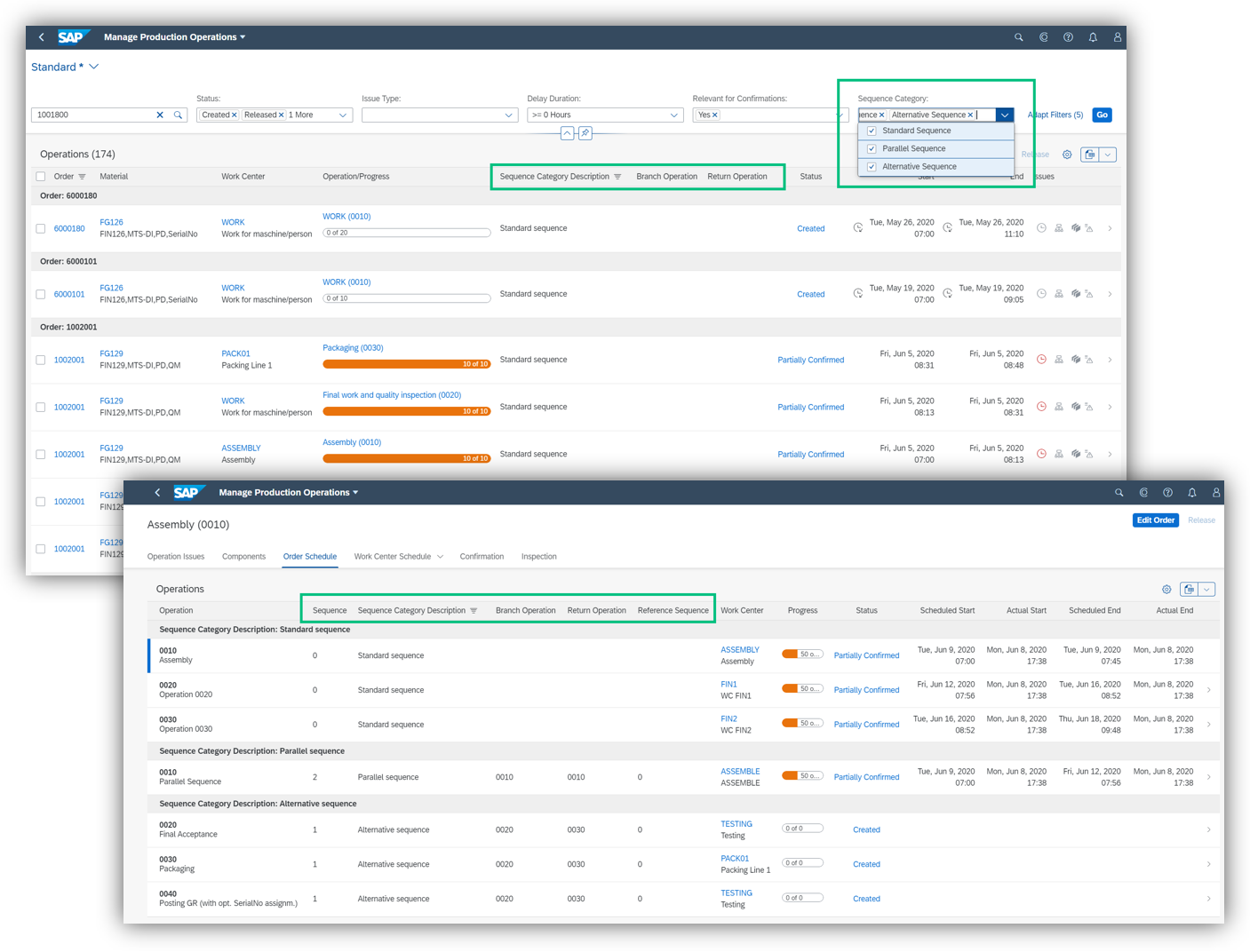1250x952 pixels.
Task: Remove the Created status token
Action: (235, 115)
